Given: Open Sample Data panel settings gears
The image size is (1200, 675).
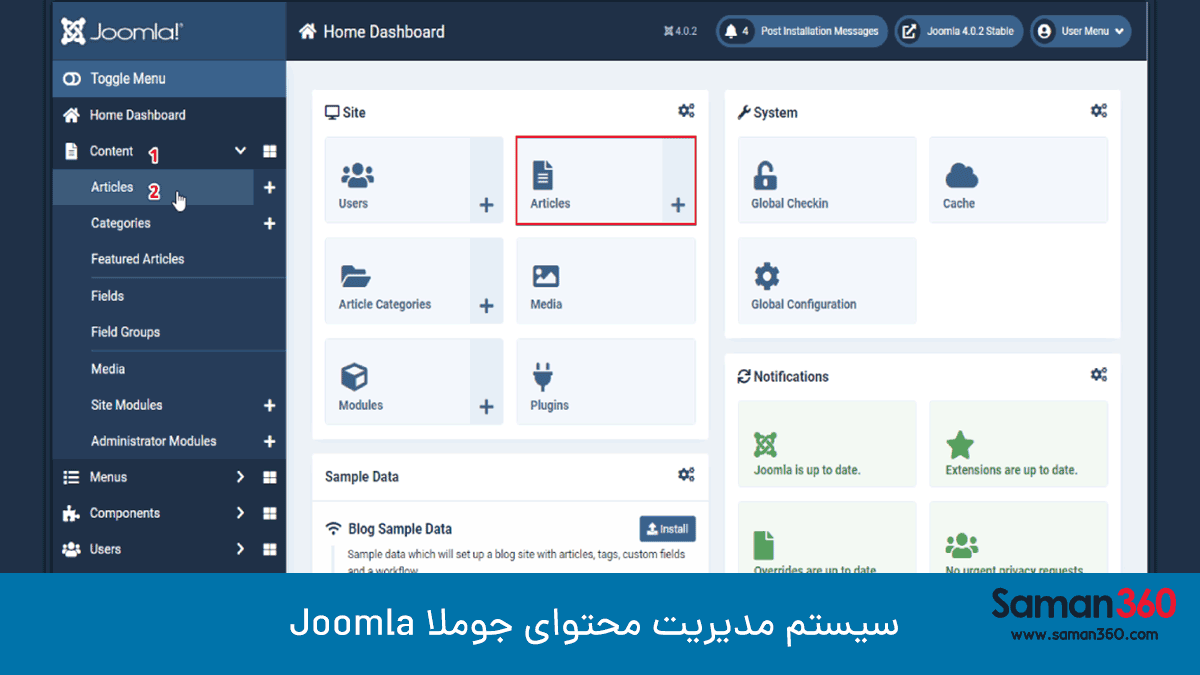Looking at the screenshot, I should pyautogui.click(x=686, y=475).
